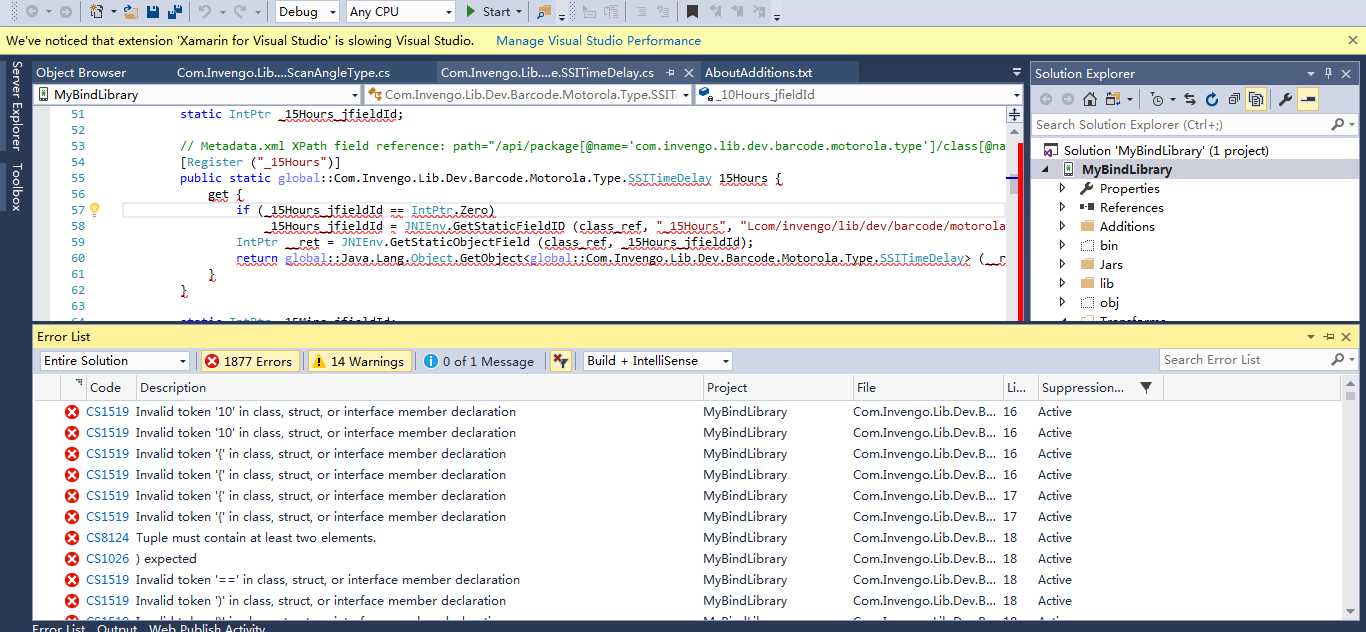Open the Debug configuration dropdown
Image resolution: width=1366 pixels, height=632 pixels.
[309, 12]
